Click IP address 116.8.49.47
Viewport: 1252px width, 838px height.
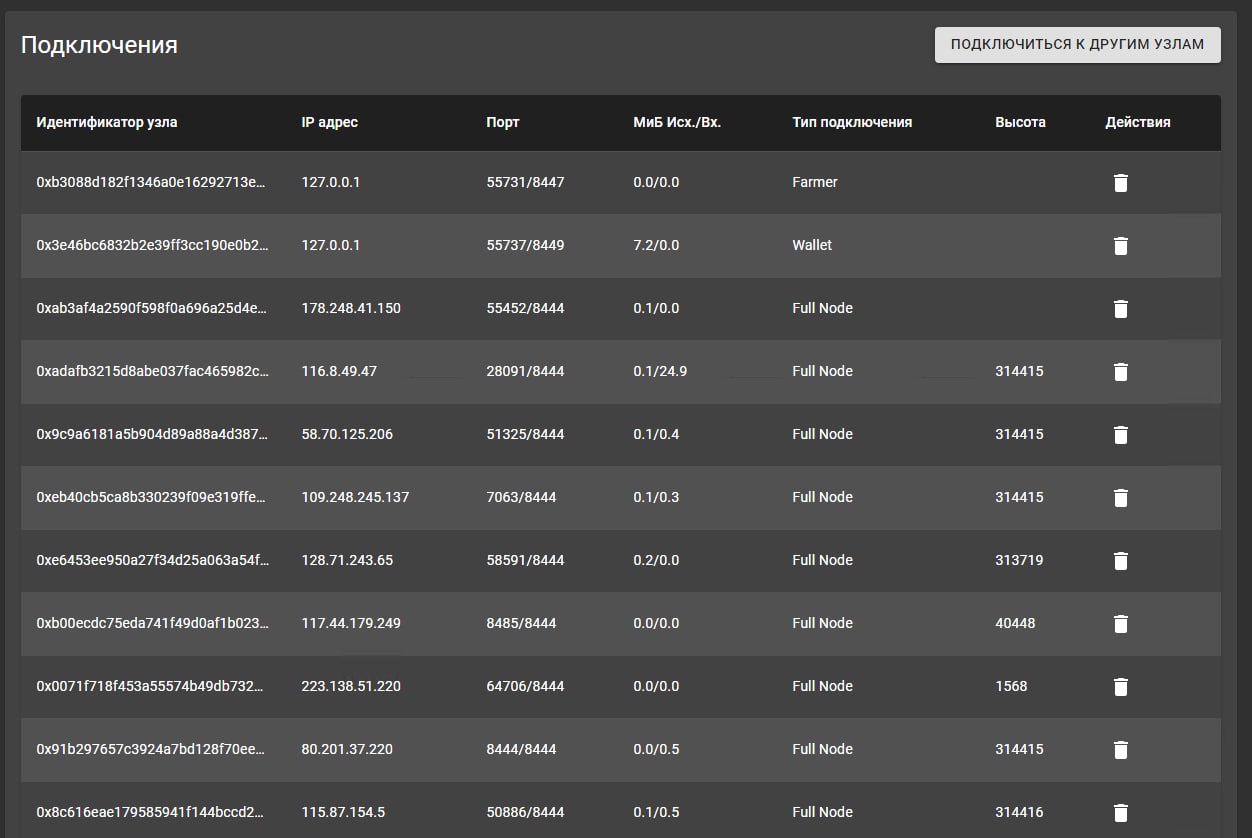point(339,371)
